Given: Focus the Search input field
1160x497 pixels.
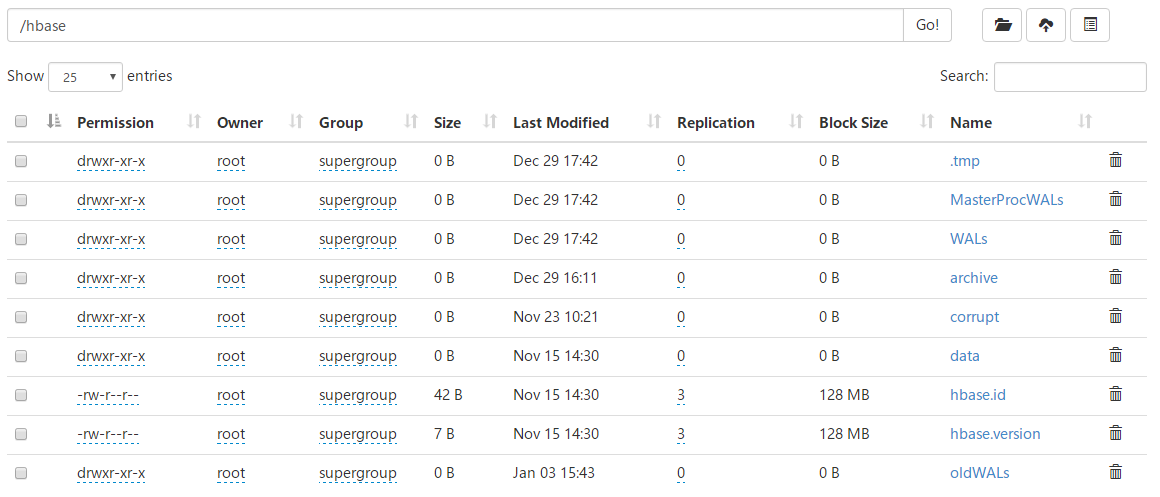Looking at the screenshot, I should pos(1069,77).
